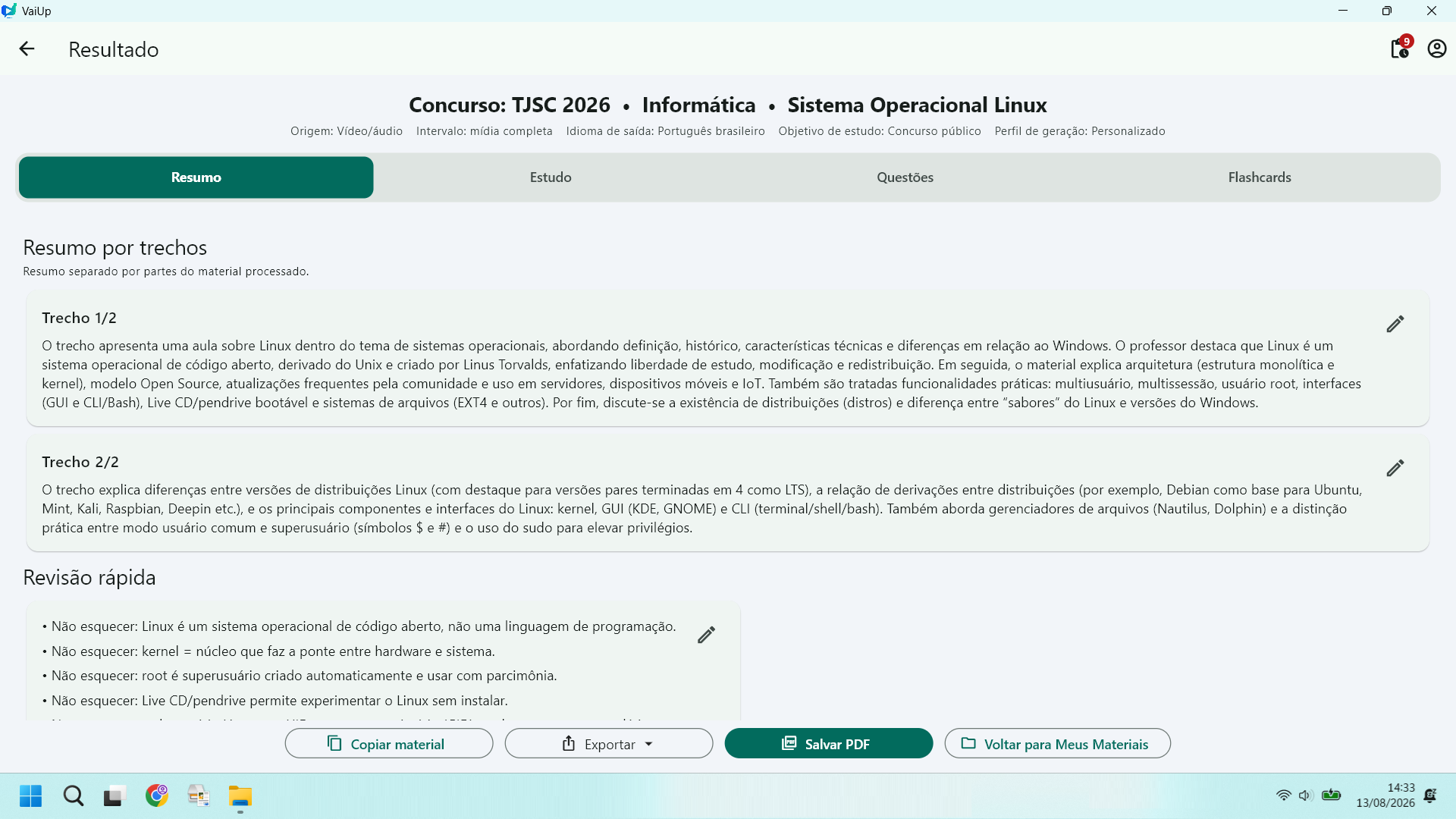Click the bullet about Live CD/pendrive
Screen dimensions: 1456x819
click(x=275, y=701)
